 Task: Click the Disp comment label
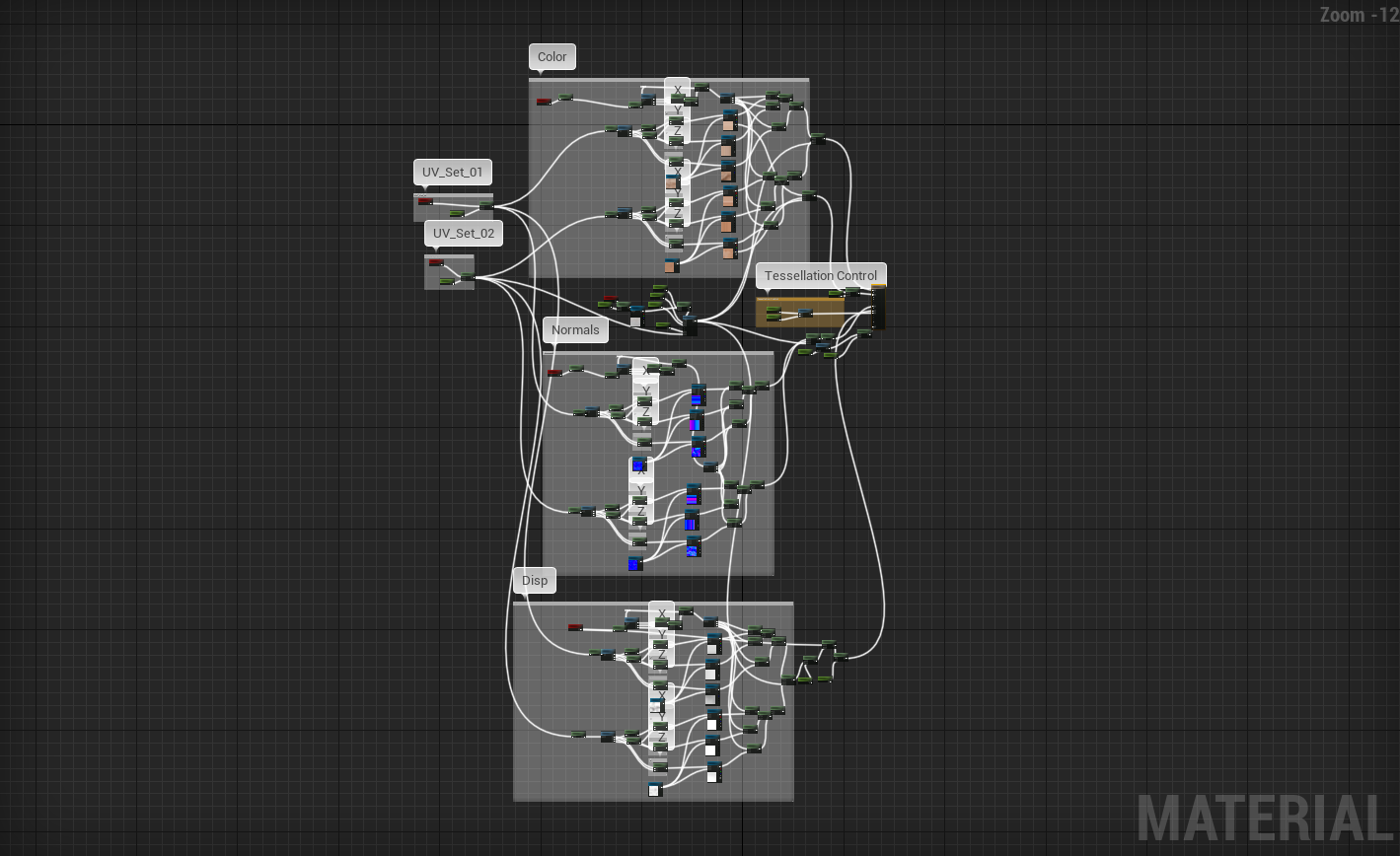(x=535, y=580)
